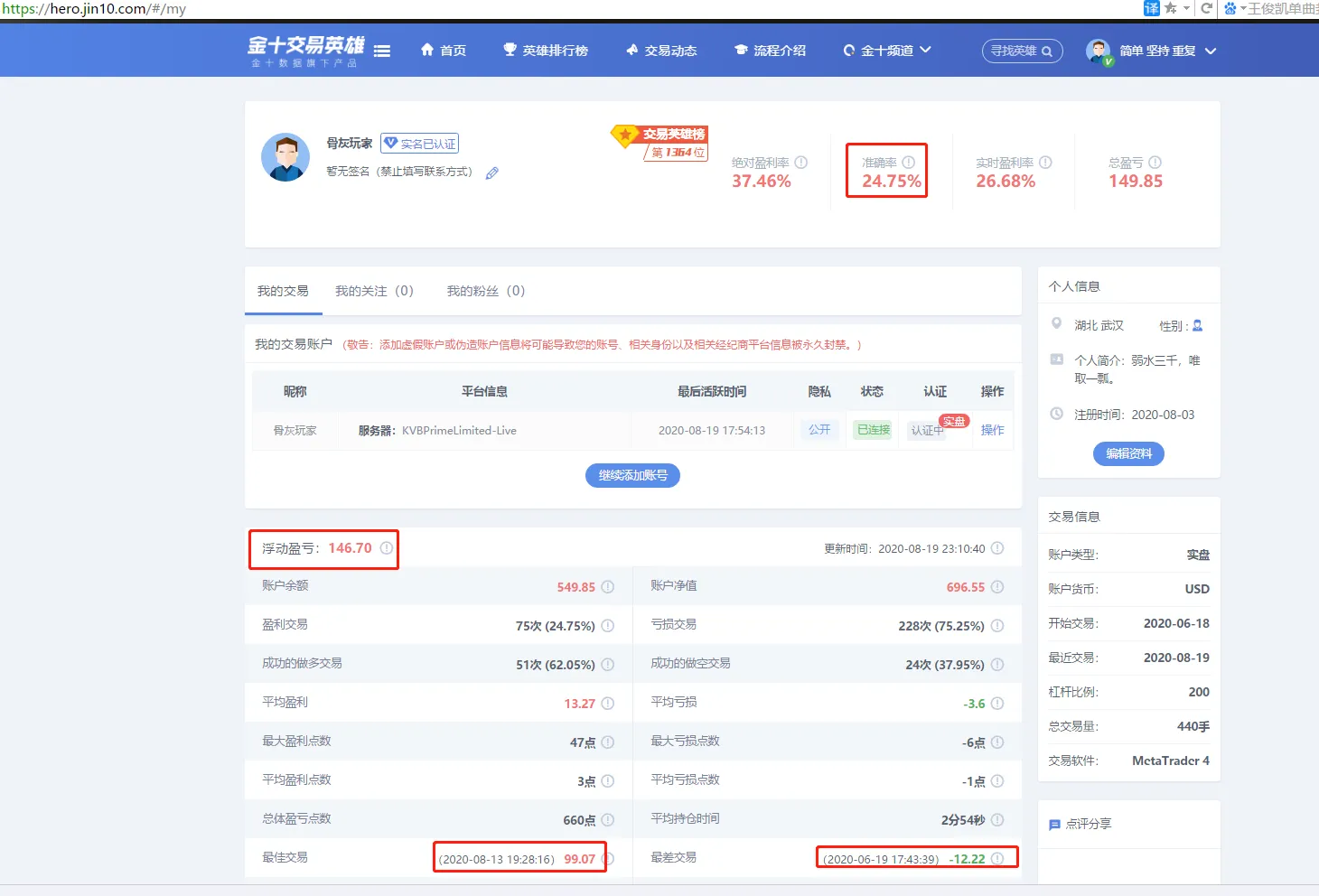Select the KVBPrimeLimited-Live server text
The width and height of the screenshot is (1319, 896).
tap(459, 430)
